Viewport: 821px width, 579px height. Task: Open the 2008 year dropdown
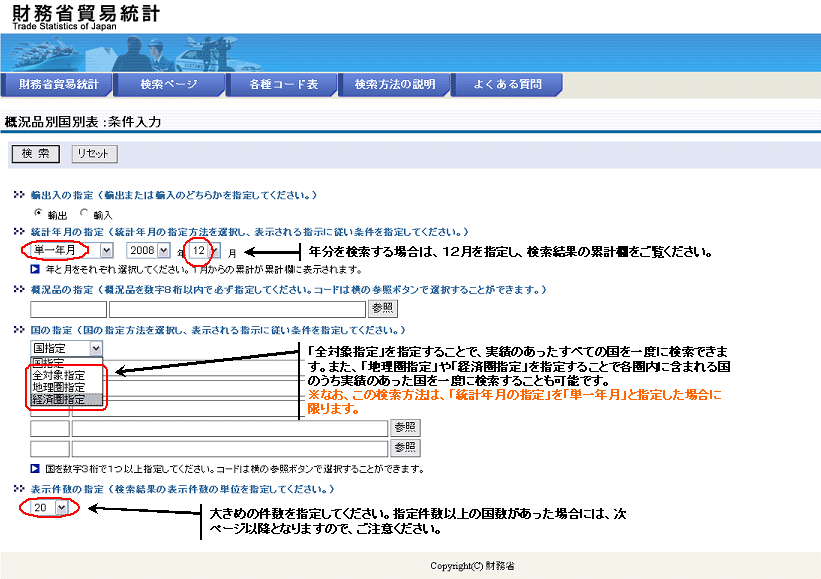click(148, 250)
